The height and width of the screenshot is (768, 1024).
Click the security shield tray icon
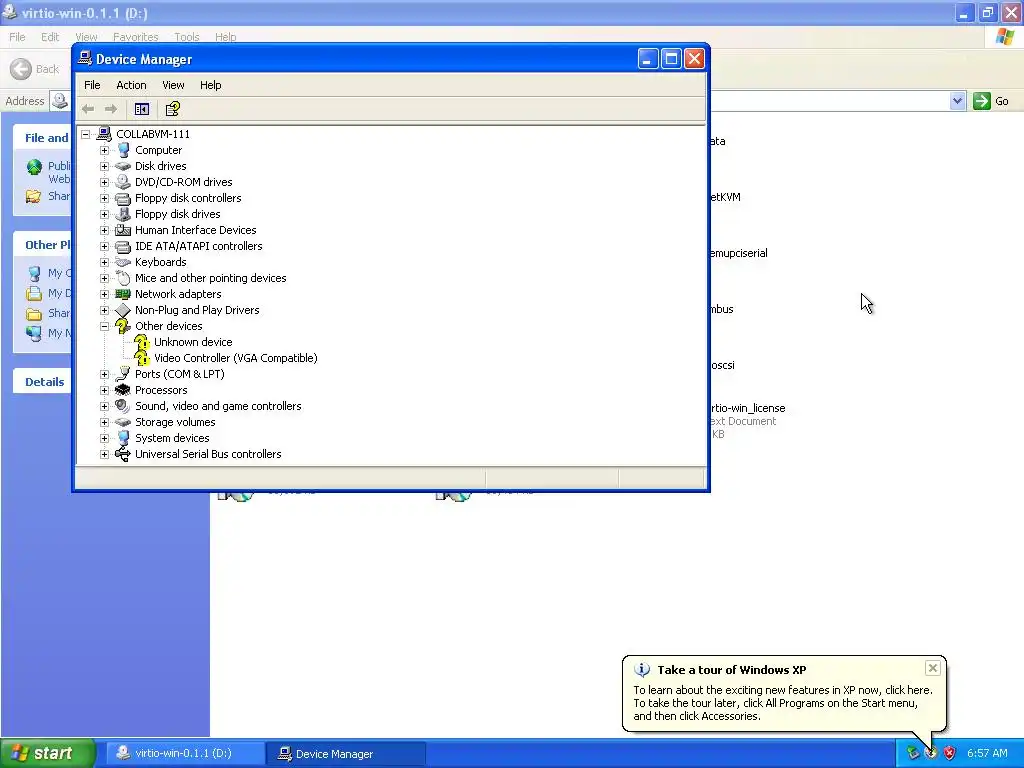(950, 754)
